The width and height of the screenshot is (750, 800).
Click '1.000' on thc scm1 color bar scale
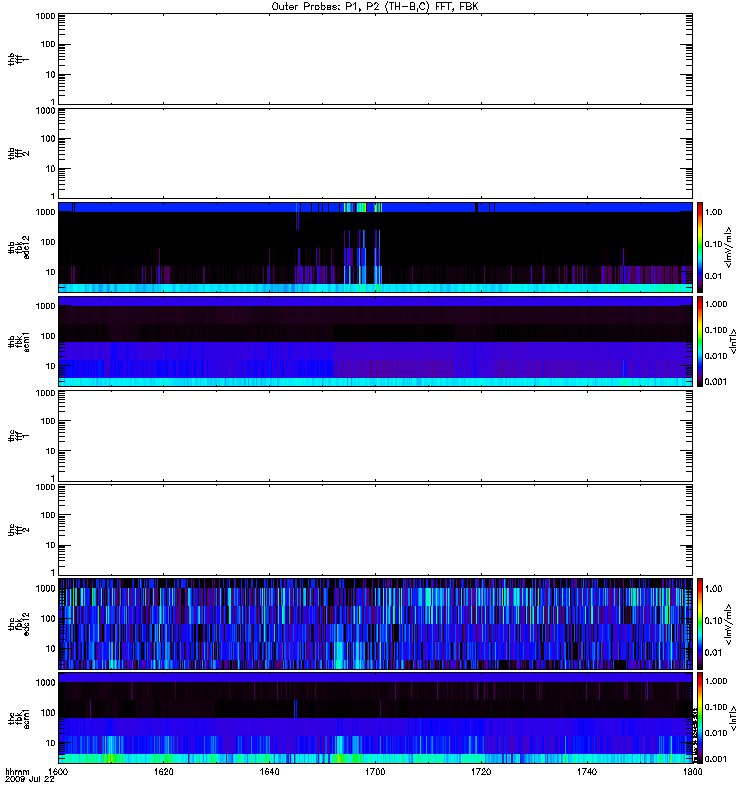point(716,681)
